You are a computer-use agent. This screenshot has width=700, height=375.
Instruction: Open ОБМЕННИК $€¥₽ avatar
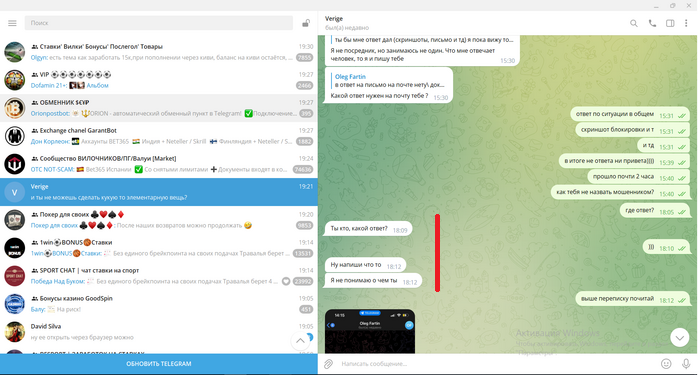(x=15, y=108)
